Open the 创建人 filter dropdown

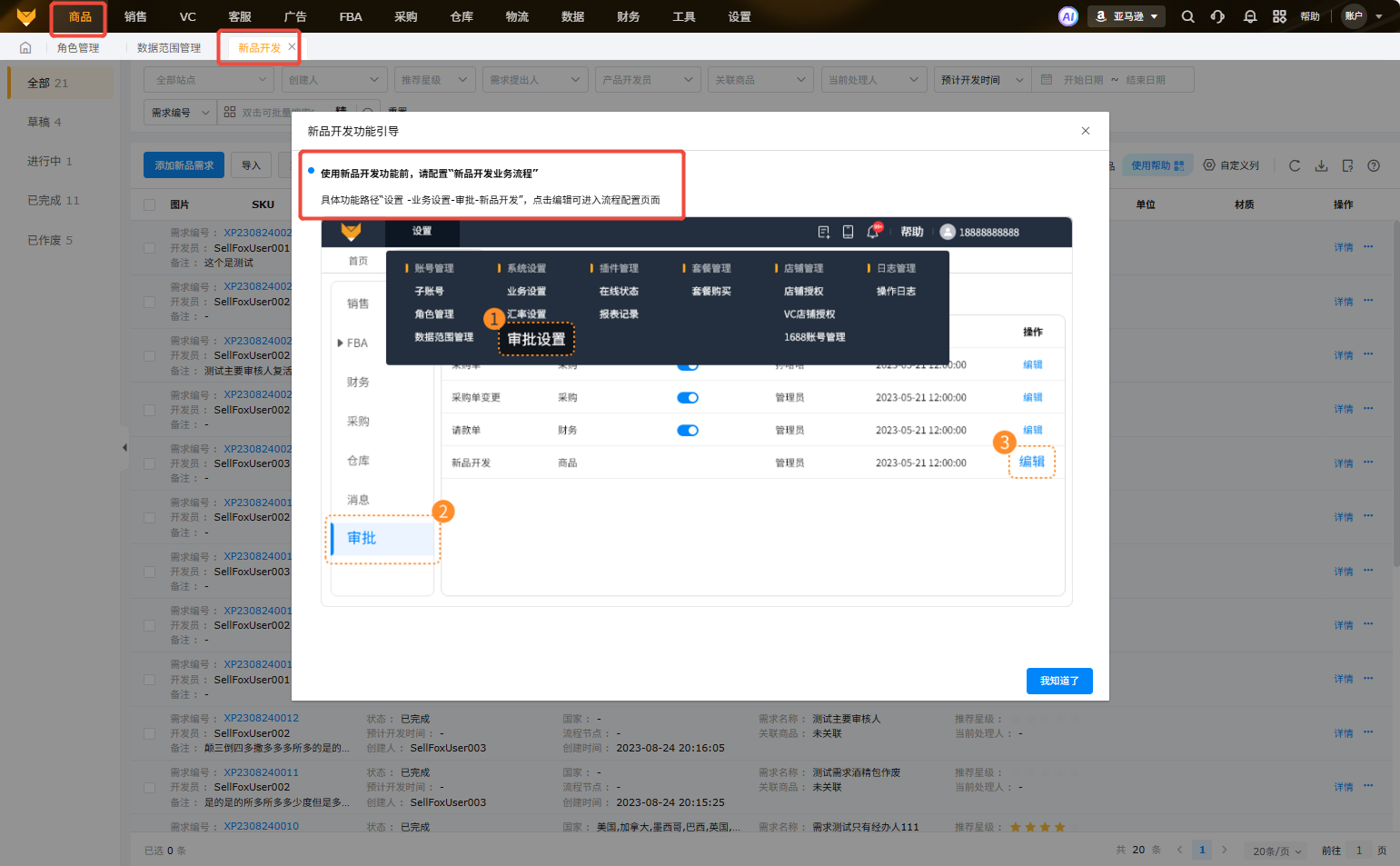click(334, 80)
